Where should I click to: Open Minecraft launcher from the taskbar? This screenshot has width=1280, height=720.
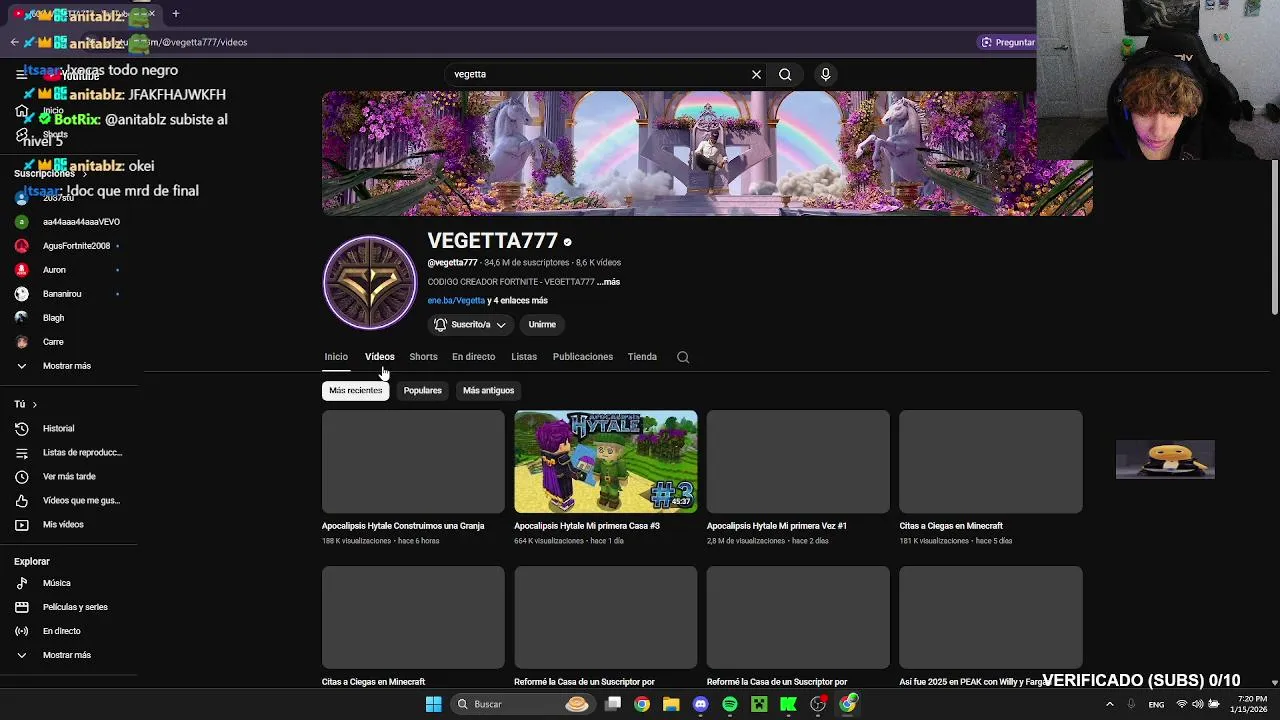pyautogui.click(x=759, y=704)
